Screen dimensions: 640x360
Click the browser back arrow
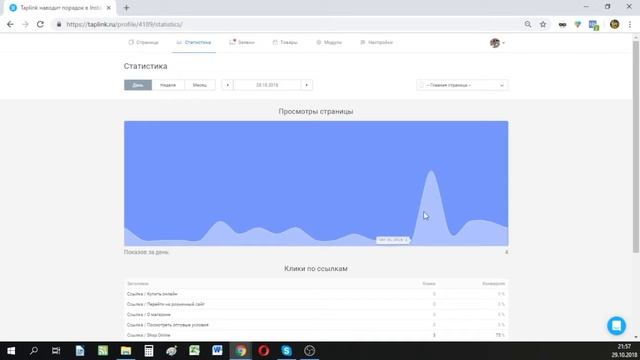[10, 24]
